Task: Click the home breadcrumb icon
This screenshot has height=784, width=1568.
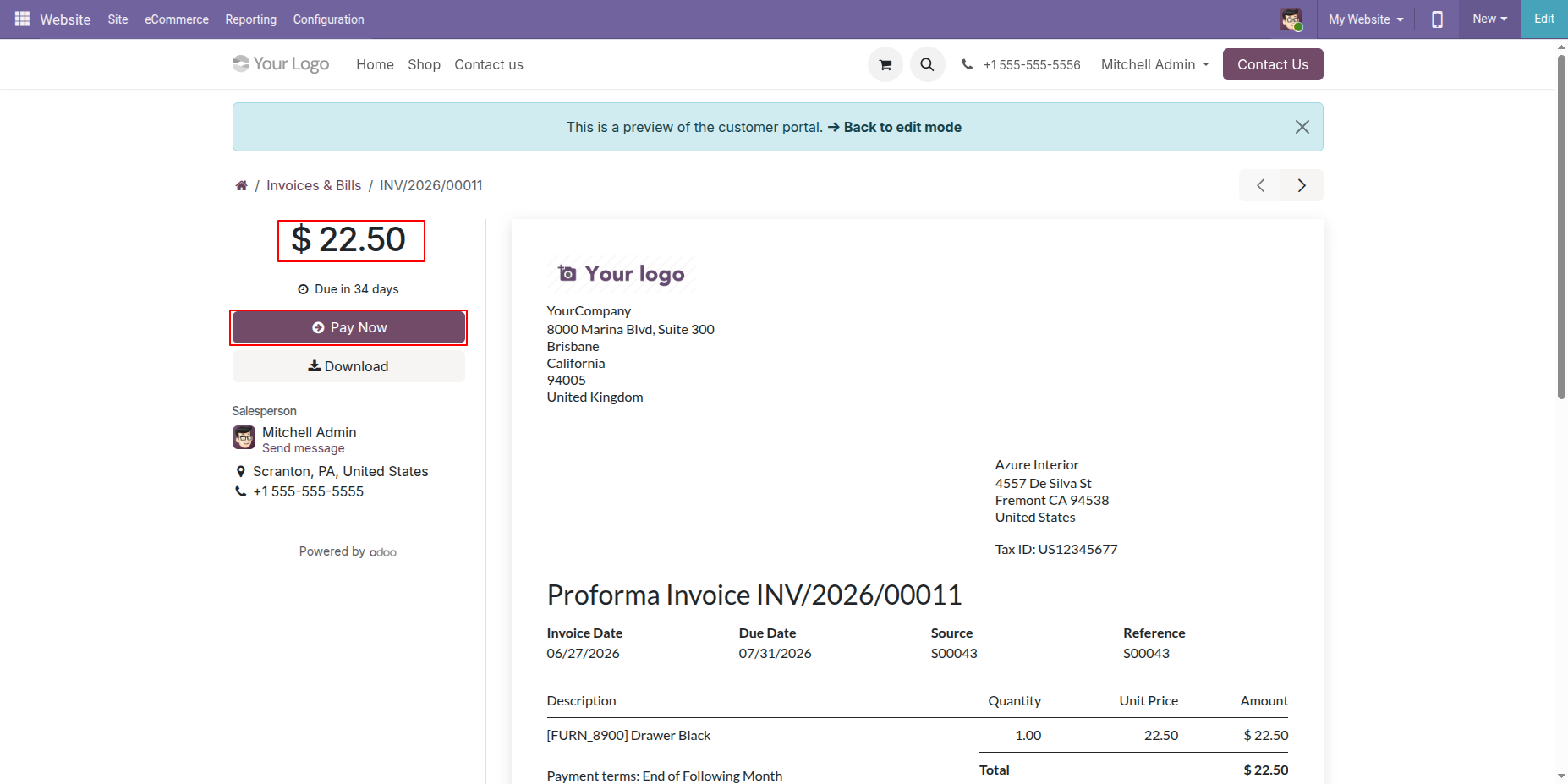Action: point(241,185)
